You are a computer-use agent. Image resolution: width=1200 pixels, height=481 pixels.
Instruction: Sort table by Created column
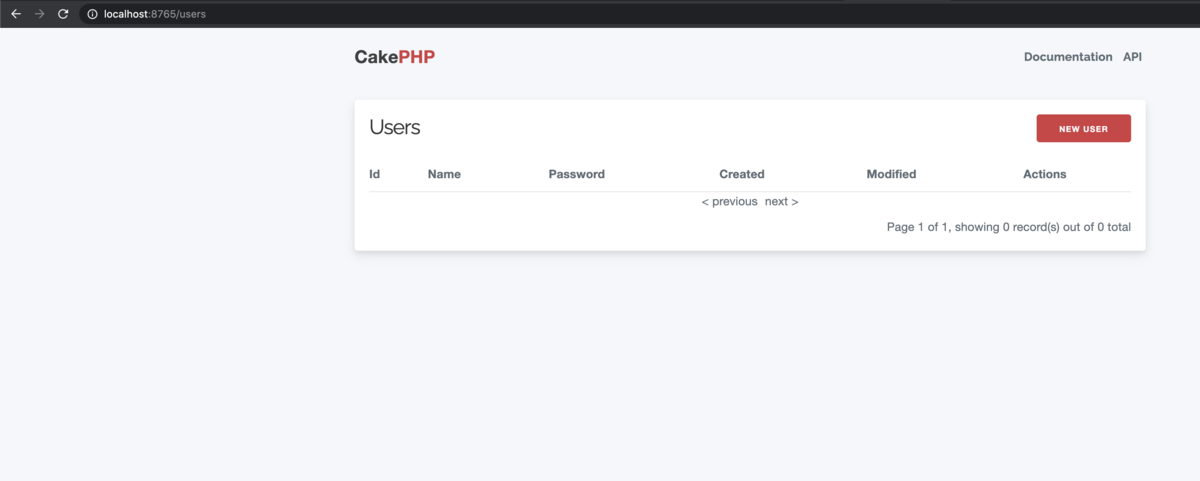tap(742, 174)
